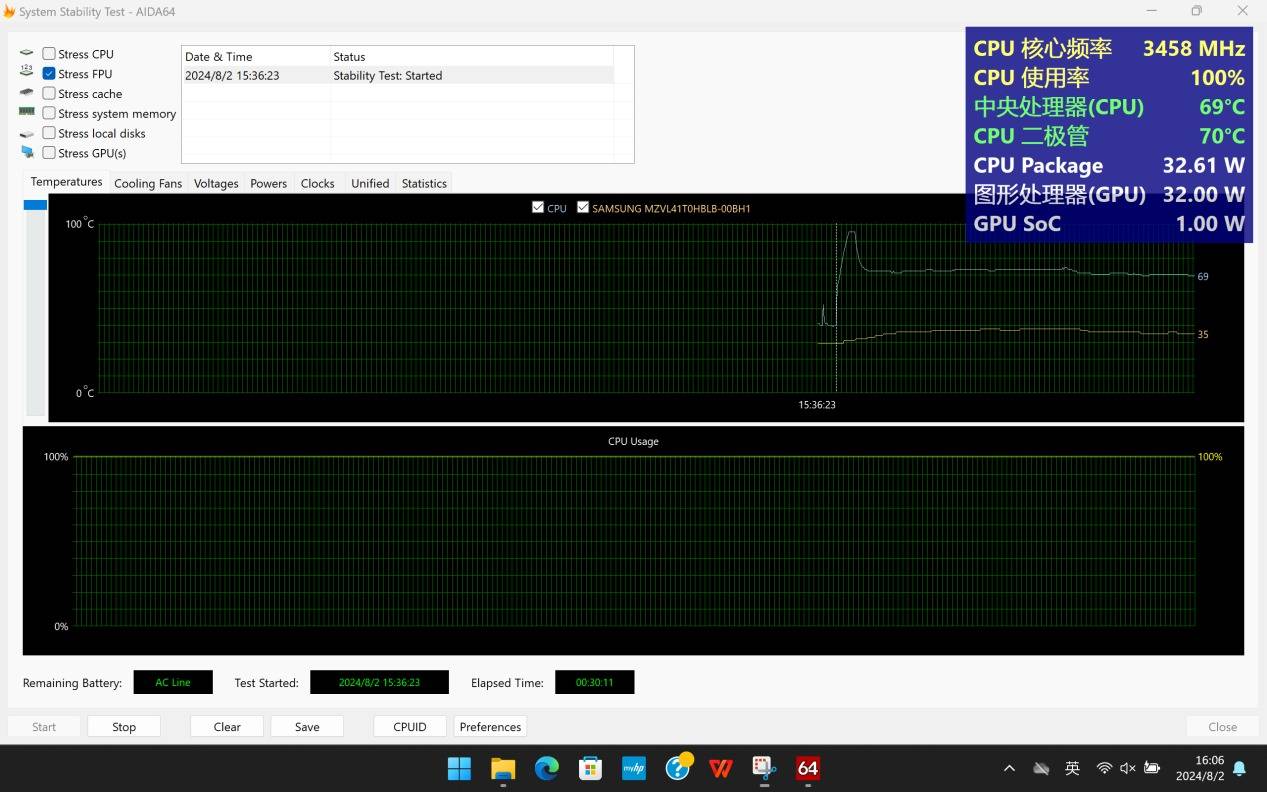Click the CPUID button
The height and width of the screenshot is (792, 1267).
pos(410,727)
